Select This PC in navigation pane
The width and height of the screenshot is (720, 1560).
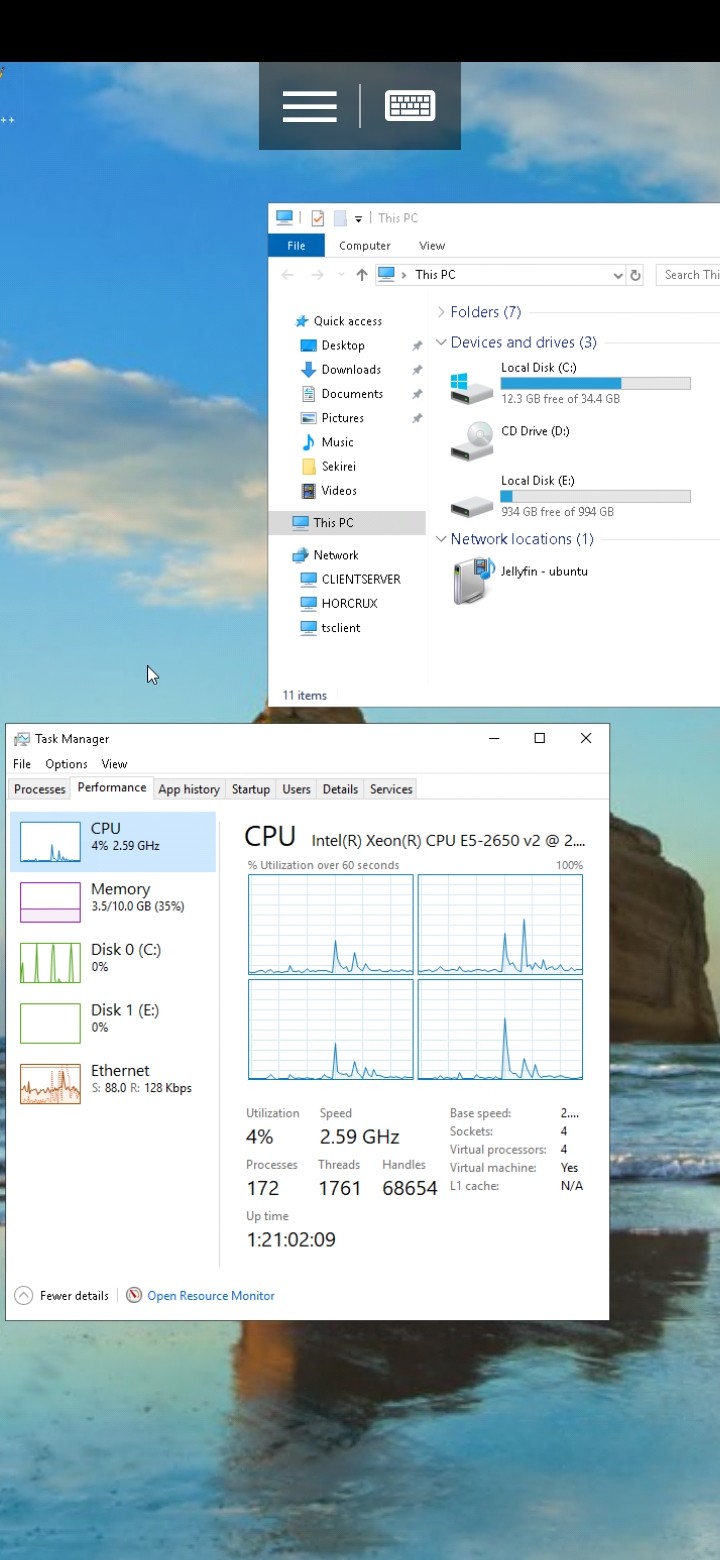(x=347, y=522)
